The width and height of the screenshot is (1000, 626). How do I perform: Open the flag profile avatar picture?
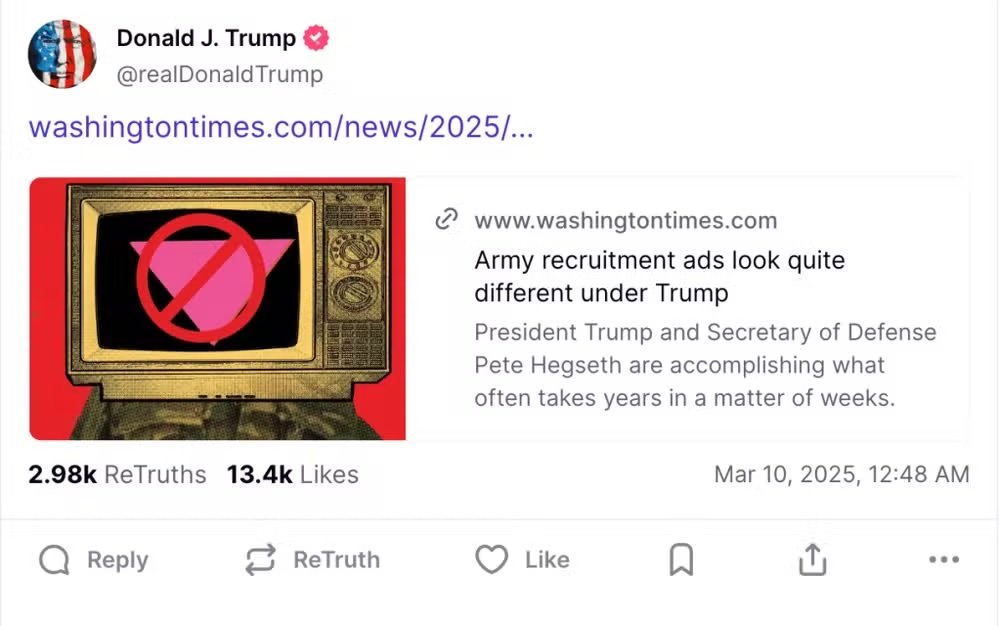63,55
